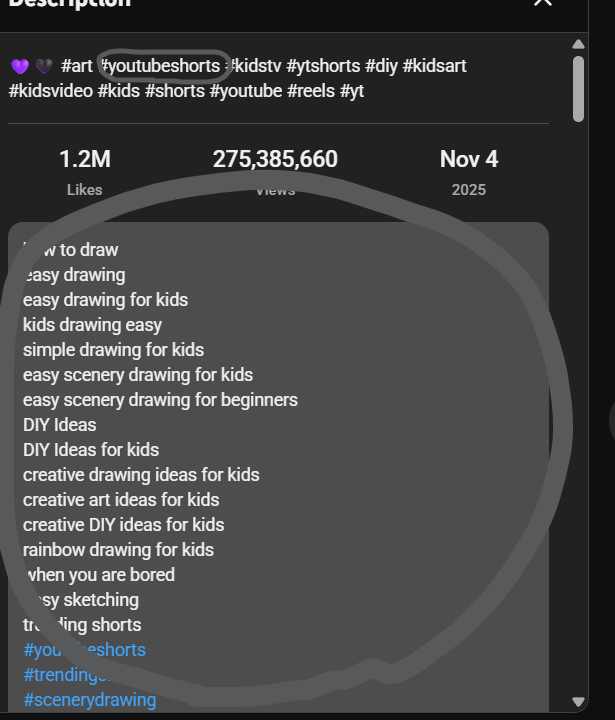Open the #diy hashtag link
This screenshot has height=720, width=615.
[x=382, y=66]
